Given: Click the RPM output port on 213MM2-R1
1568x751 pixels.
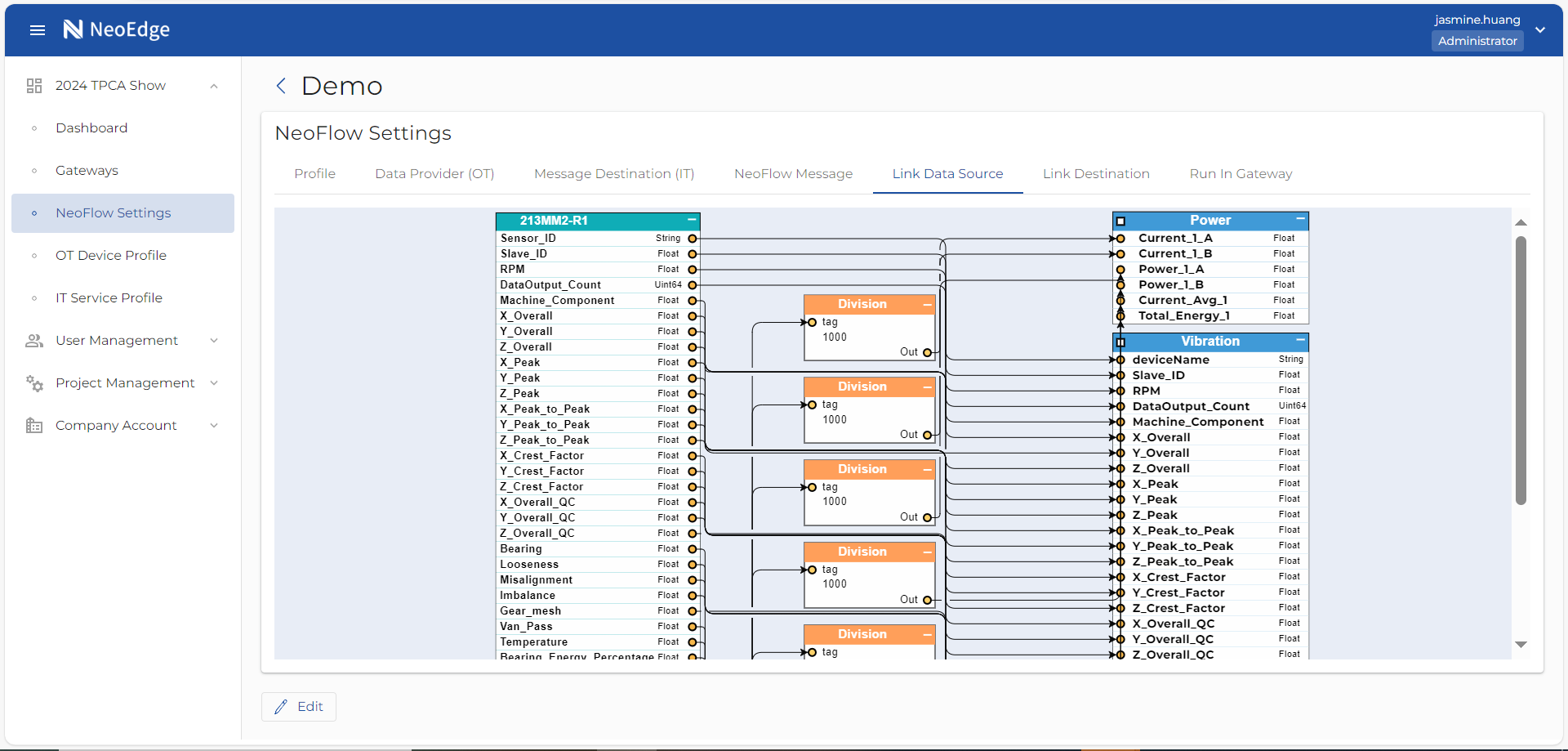Looking at the screenshot, I should point(693,270).
